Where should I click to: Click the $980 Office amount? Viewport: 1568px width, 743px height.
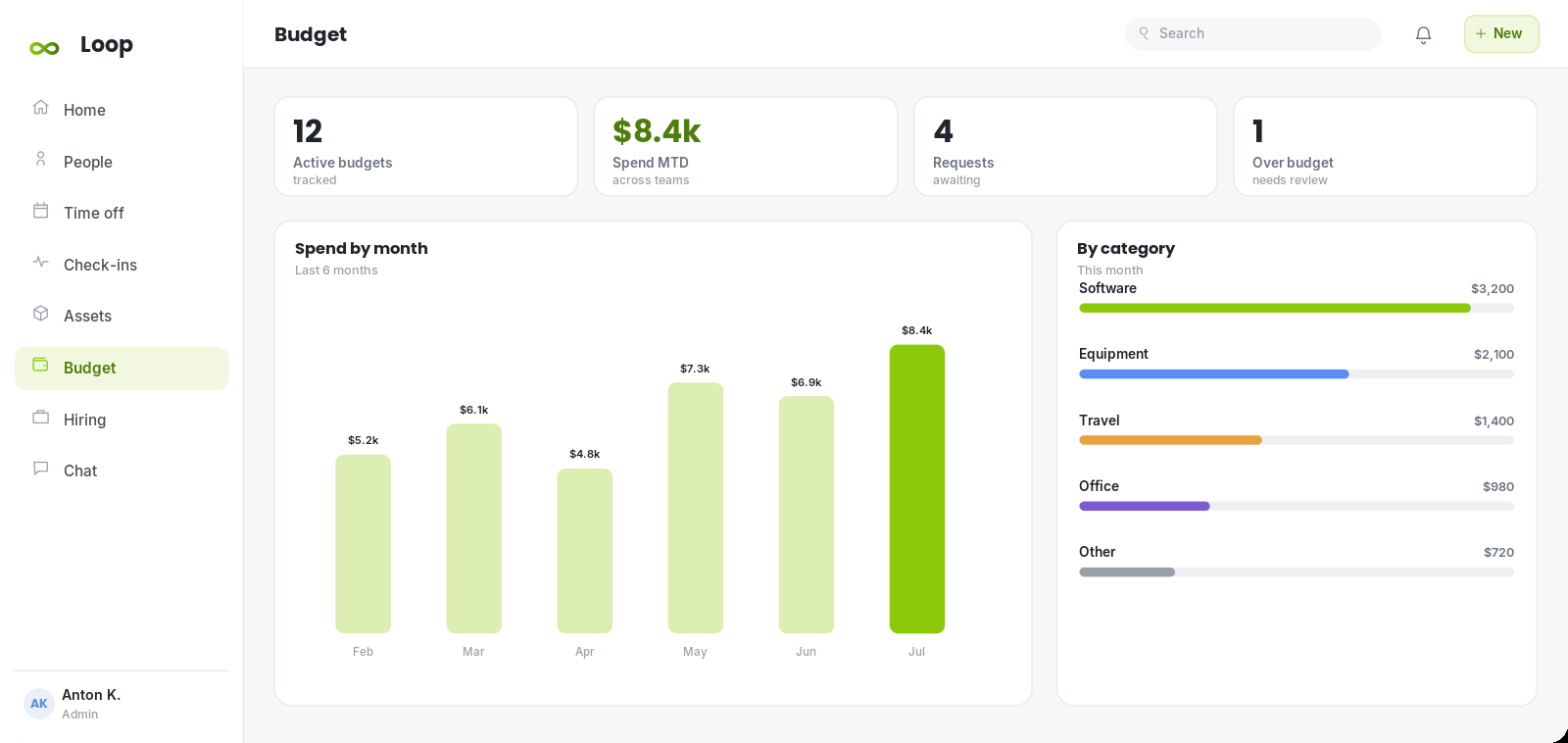tap(1498, 487)
